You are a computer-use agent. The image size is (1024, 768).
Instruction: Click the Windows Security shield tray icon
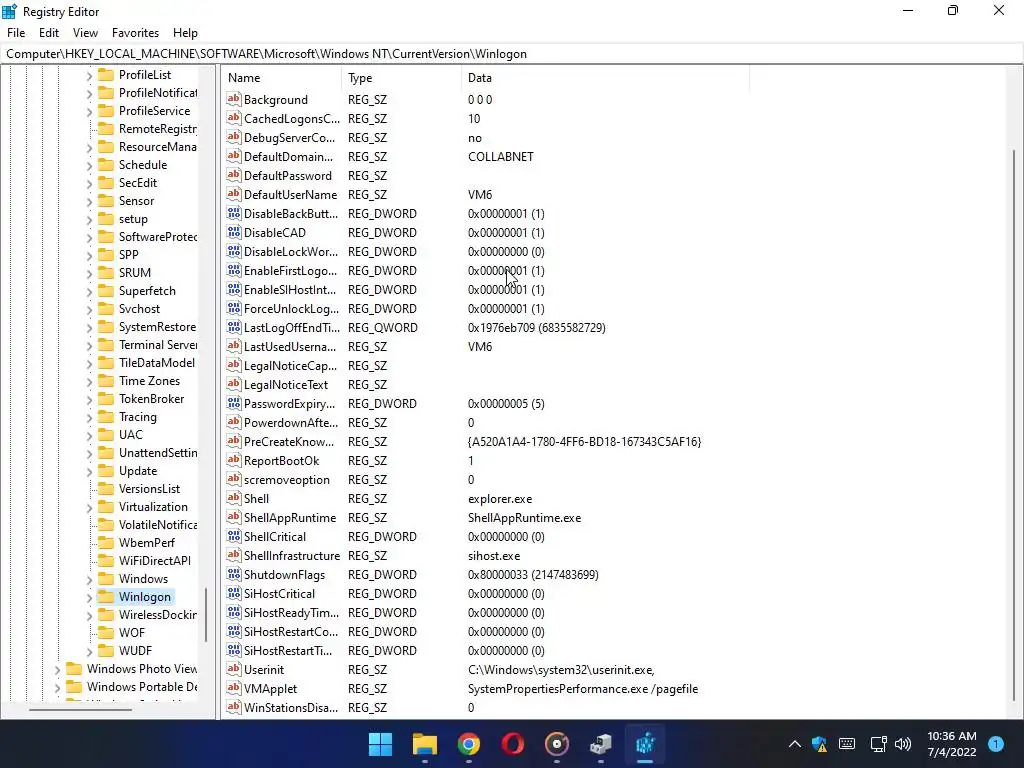[x=820, y=744]
